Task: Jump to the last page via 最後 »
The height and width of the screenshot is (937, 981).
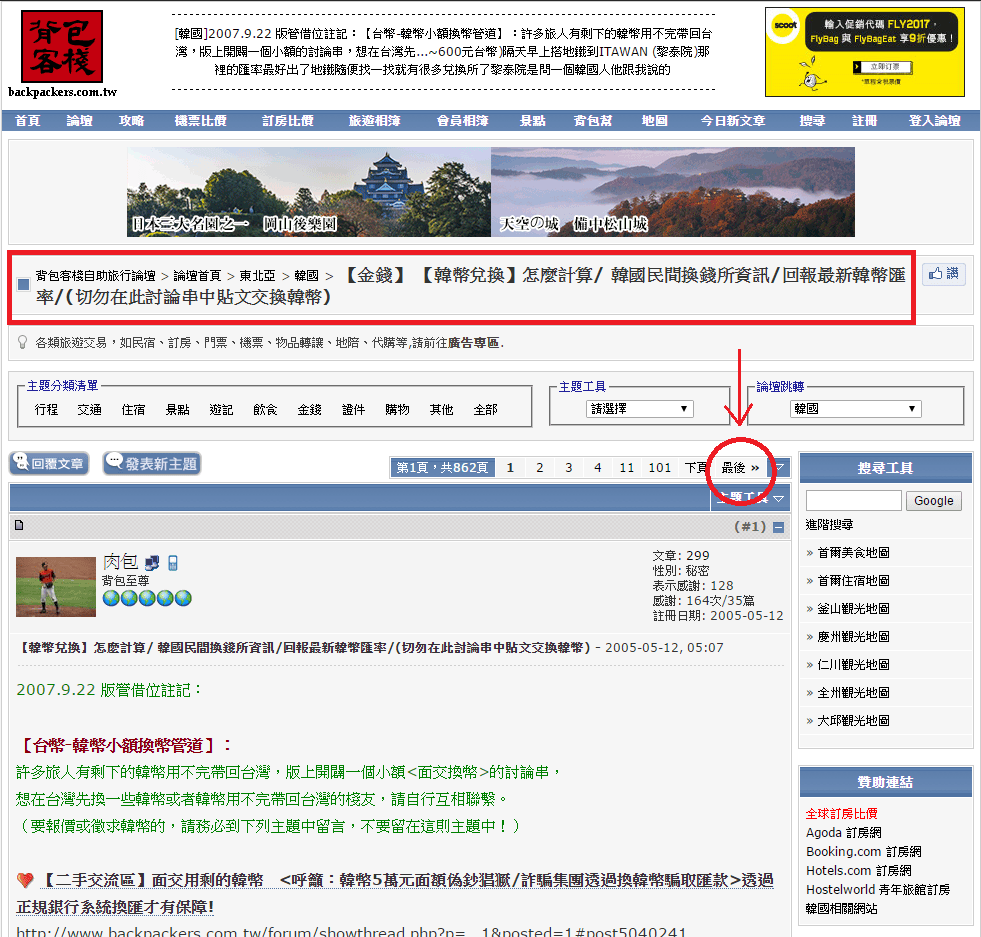Action: point(740,467)
